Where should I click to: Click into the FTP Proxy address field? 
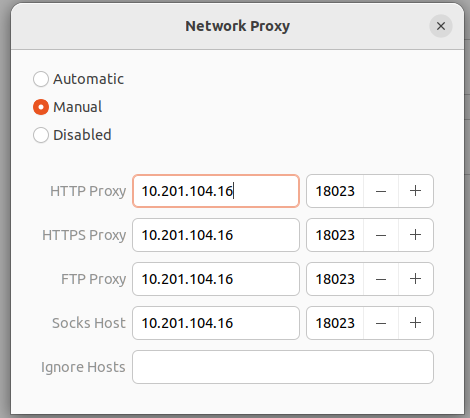point(216,279)
